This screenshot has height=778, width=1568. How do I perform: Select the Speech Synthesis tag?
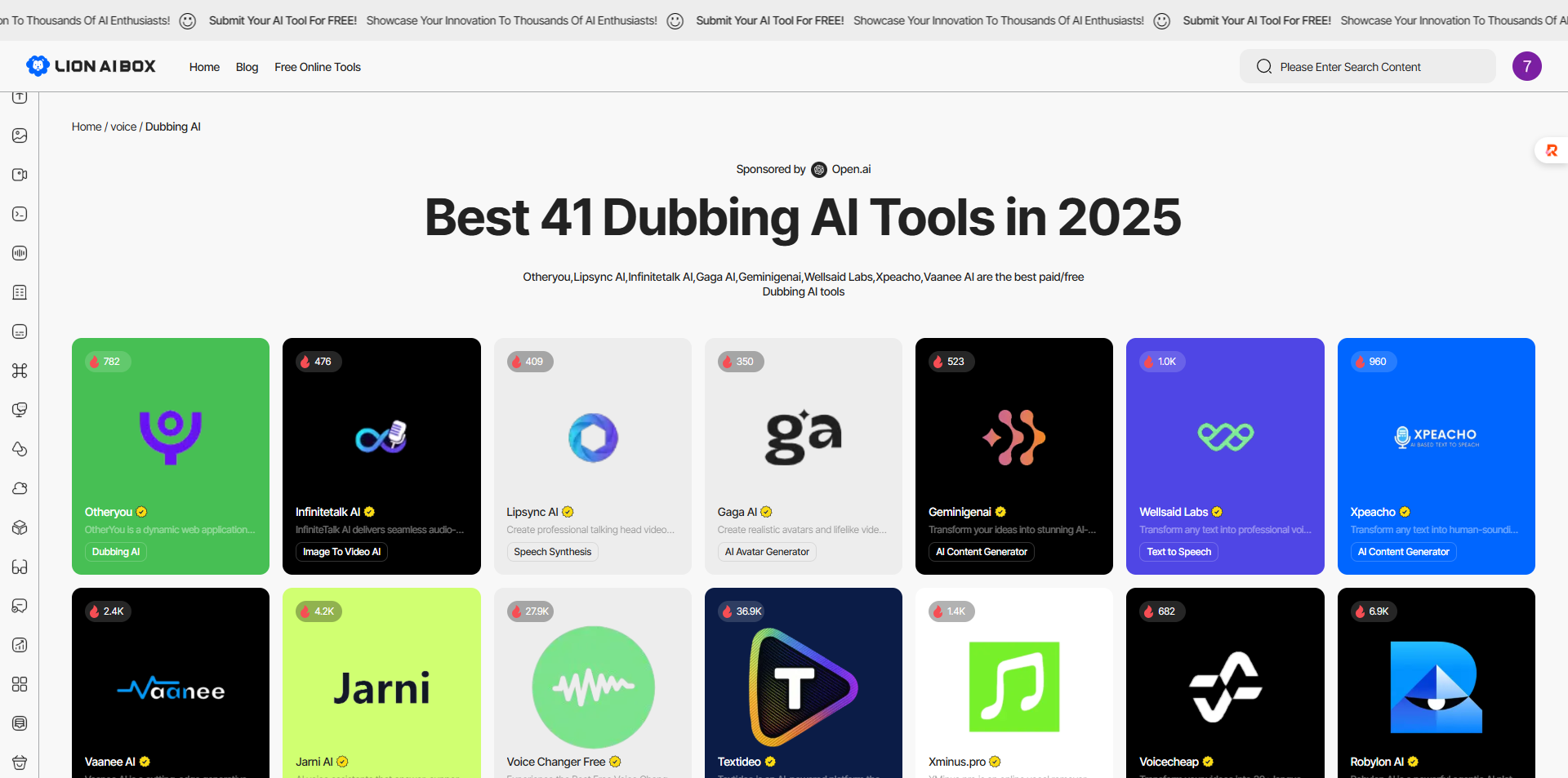(552, 552)
